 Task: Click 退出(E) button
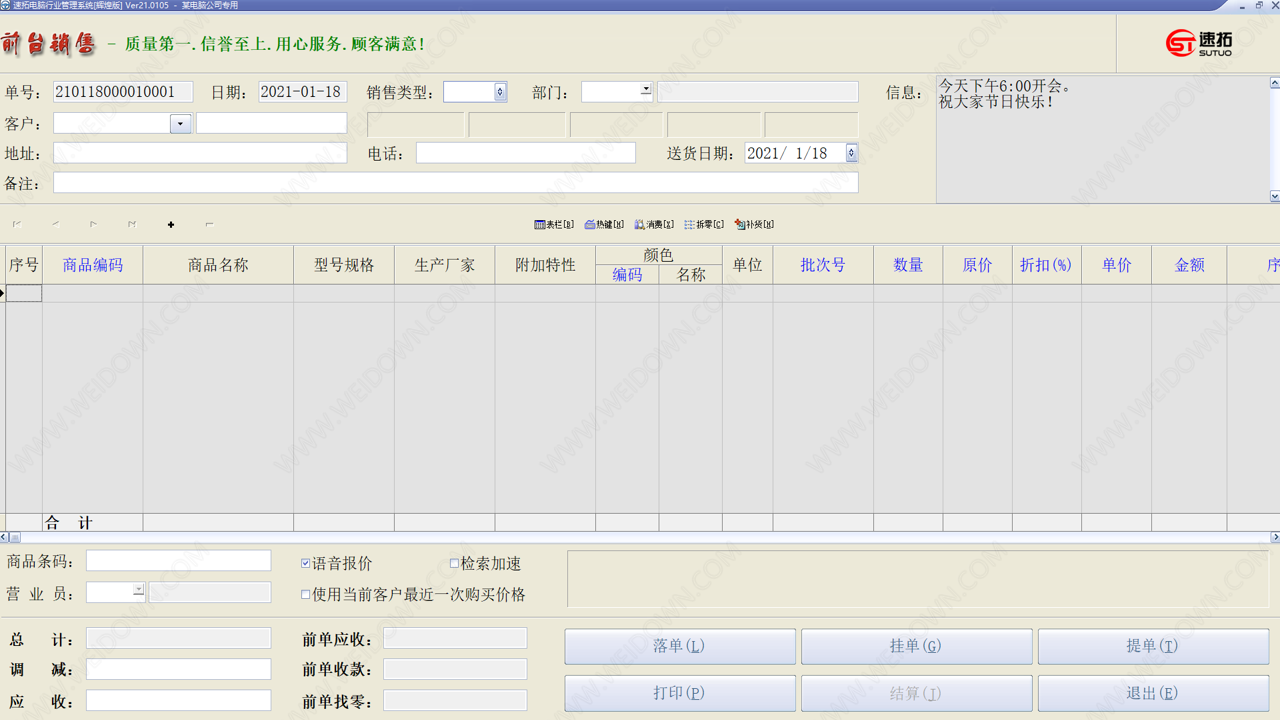[1153, 693]
